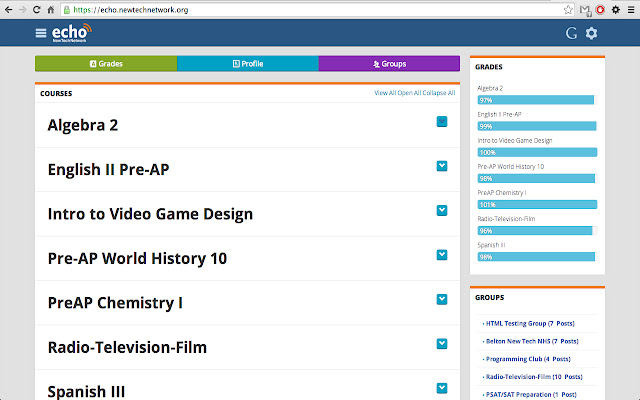Go to browser home page icon
Viewport: 640px width, 400px height.
click(51, 9)
